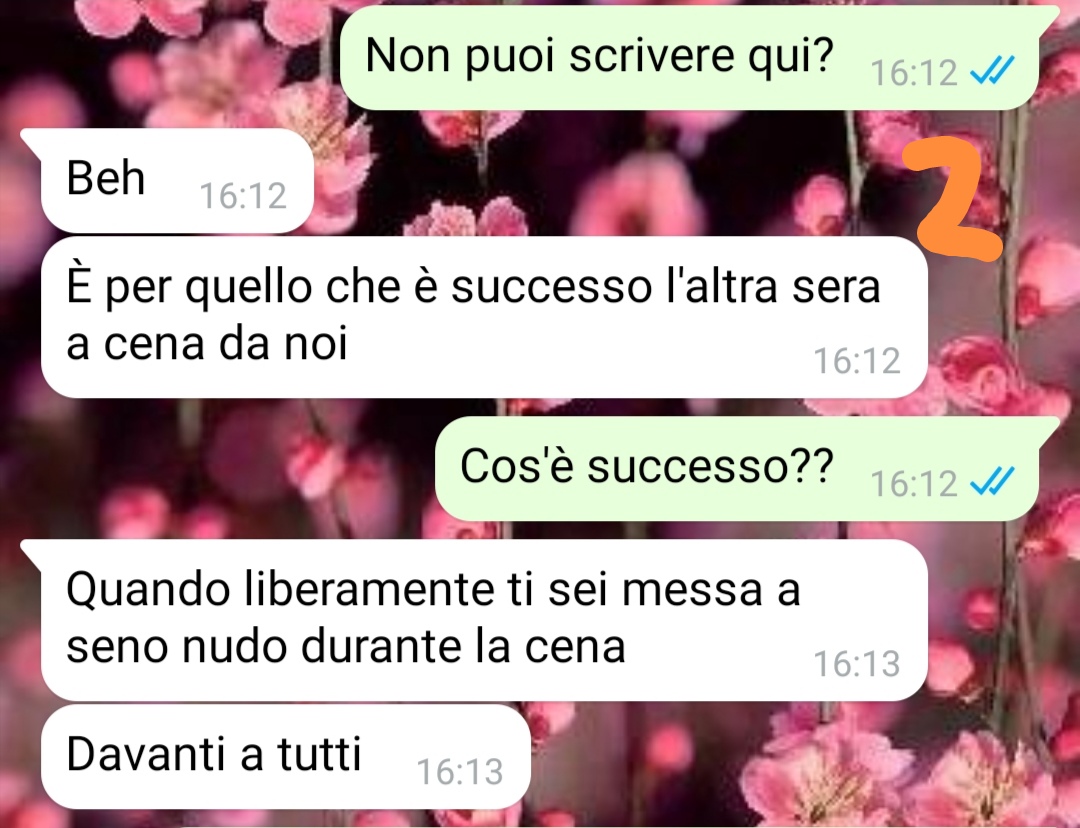Click the 16:12 timestamp next to 'Beh'

tap(243, 196)
